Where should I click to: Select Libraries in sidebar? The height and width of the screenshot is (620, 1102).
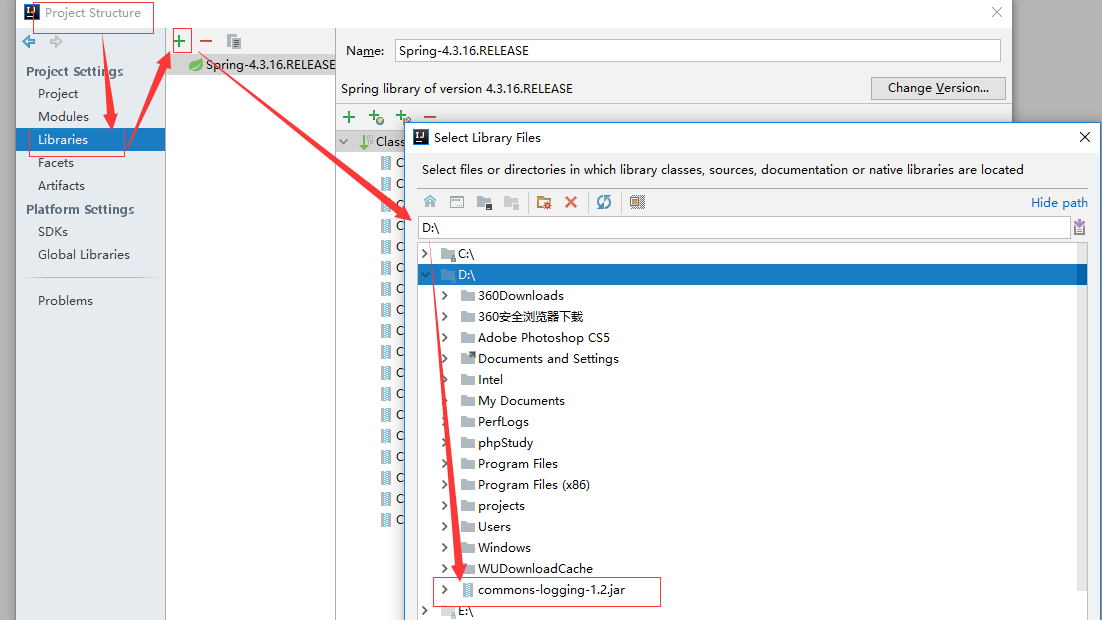[91, 139]
